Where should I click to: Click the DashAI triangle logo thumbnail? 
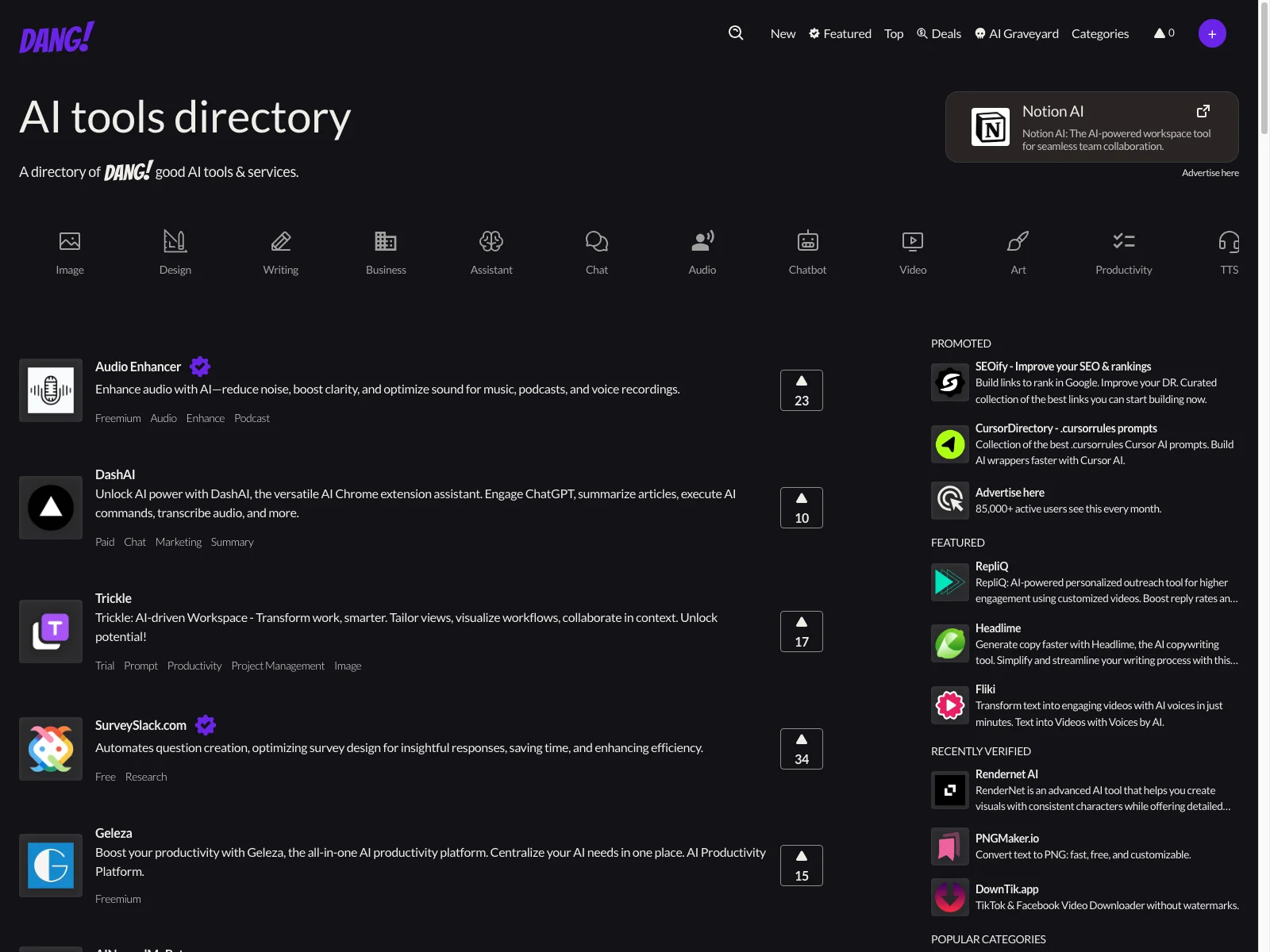coord(51,508)
